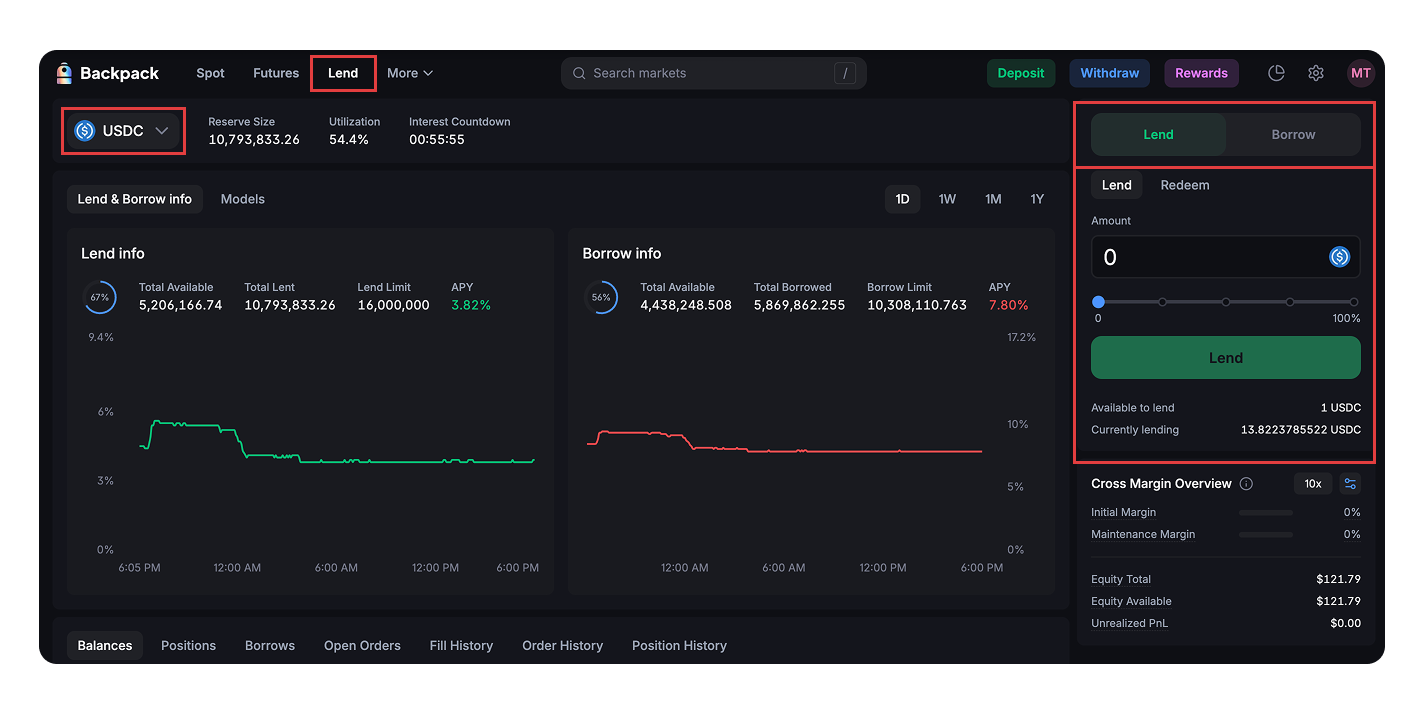
Task: Open the portfolio pie chart overview
Action: tap(1277, 73)
